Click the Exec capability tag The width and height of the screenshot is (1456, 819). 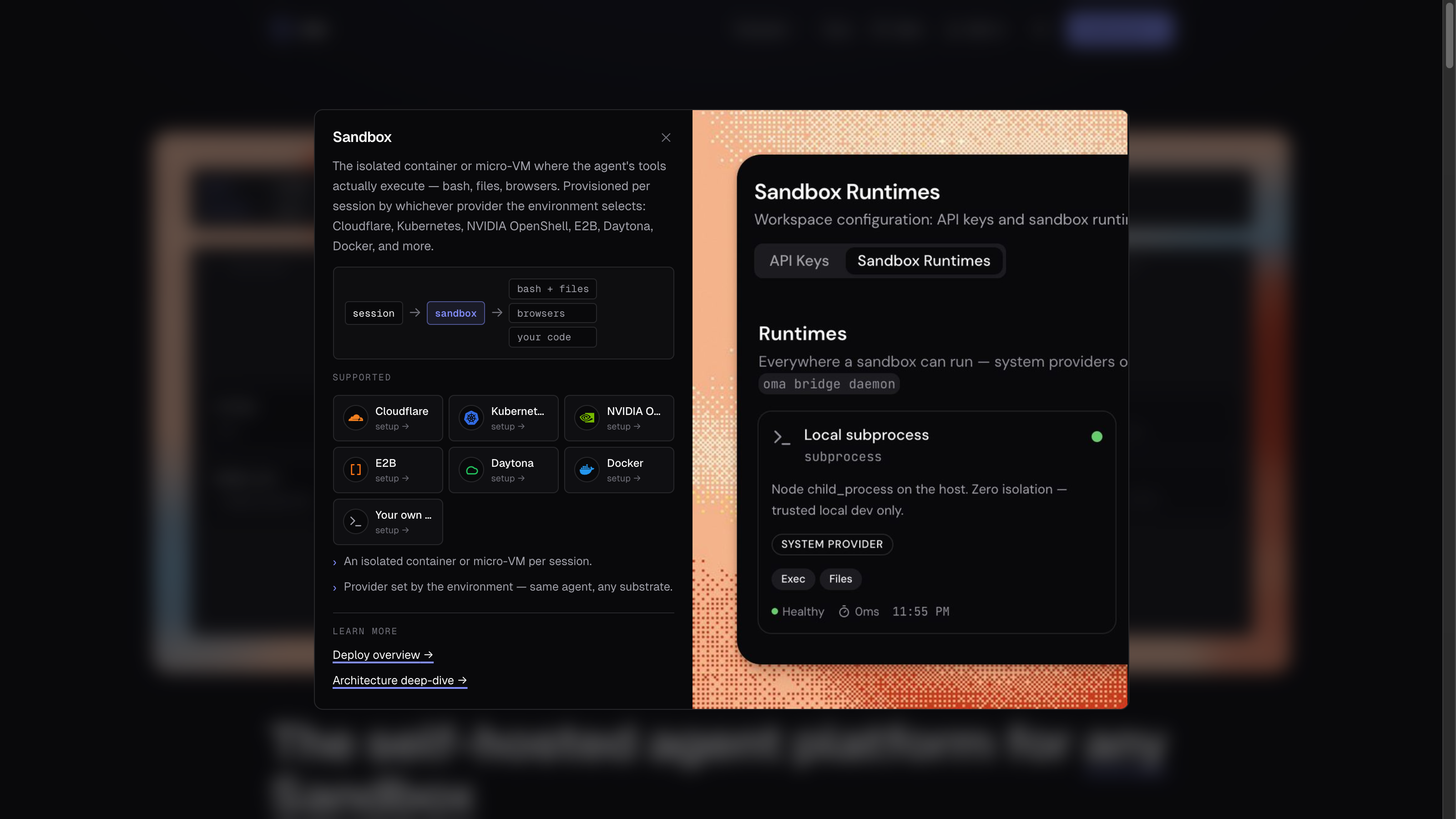click(793, 579)
